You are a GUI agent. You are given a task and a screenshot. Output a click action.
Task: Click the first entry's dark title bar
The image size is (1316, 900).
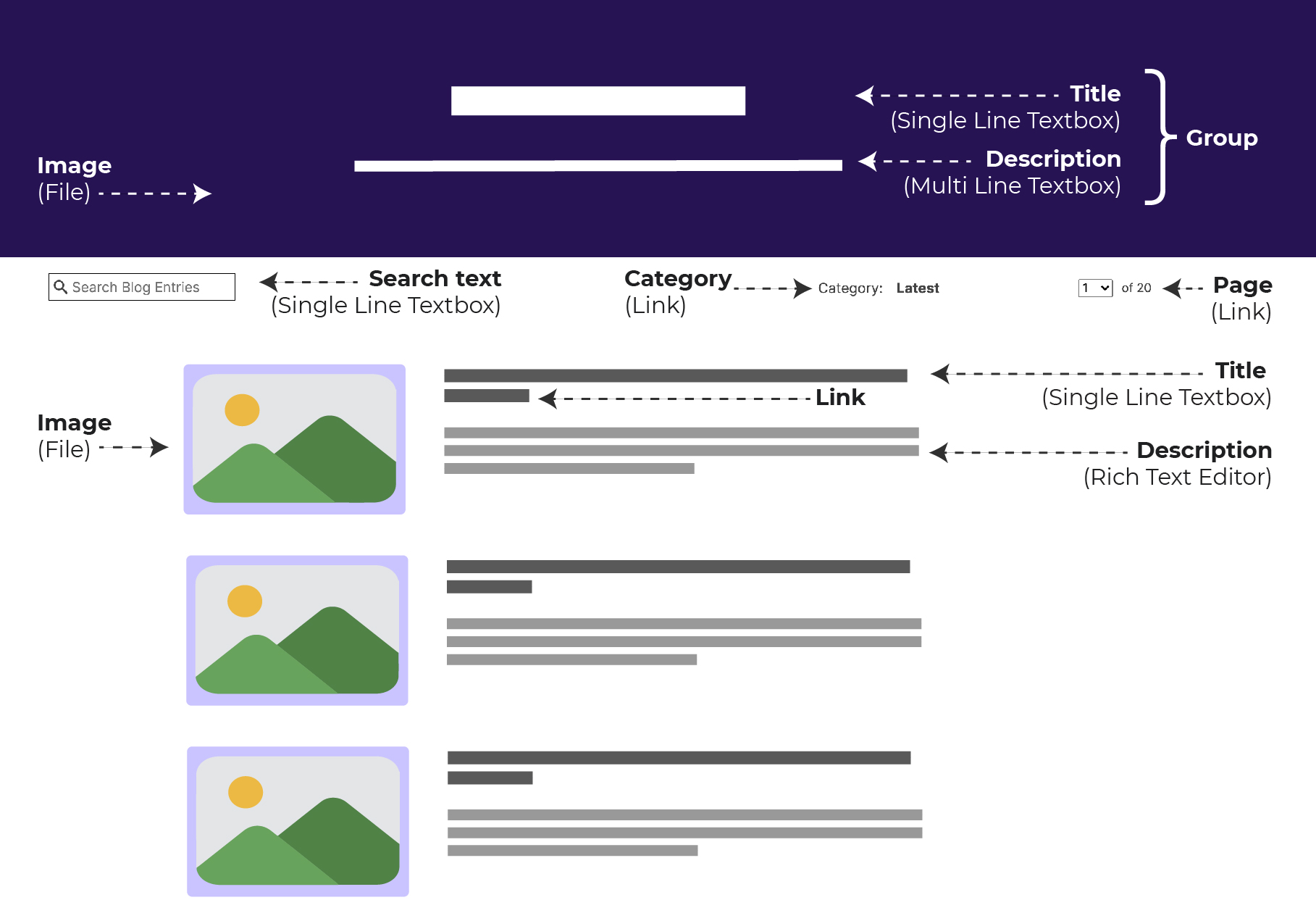click(676, 375)
